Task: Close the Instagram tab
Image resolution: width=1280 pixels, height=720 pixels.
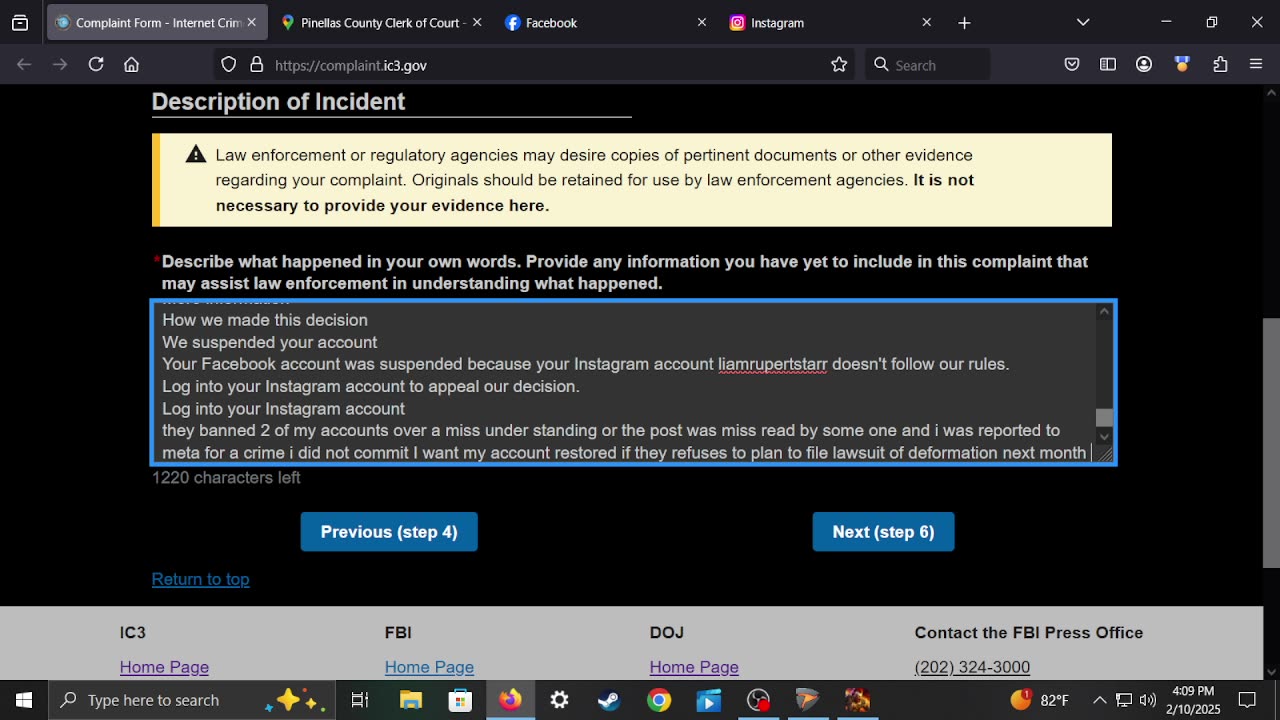Action: coord(927,22)
